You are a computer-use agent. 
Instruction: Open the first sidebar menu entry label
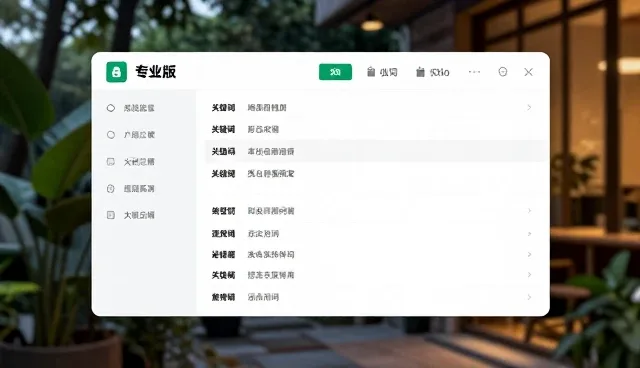[139, 108]
